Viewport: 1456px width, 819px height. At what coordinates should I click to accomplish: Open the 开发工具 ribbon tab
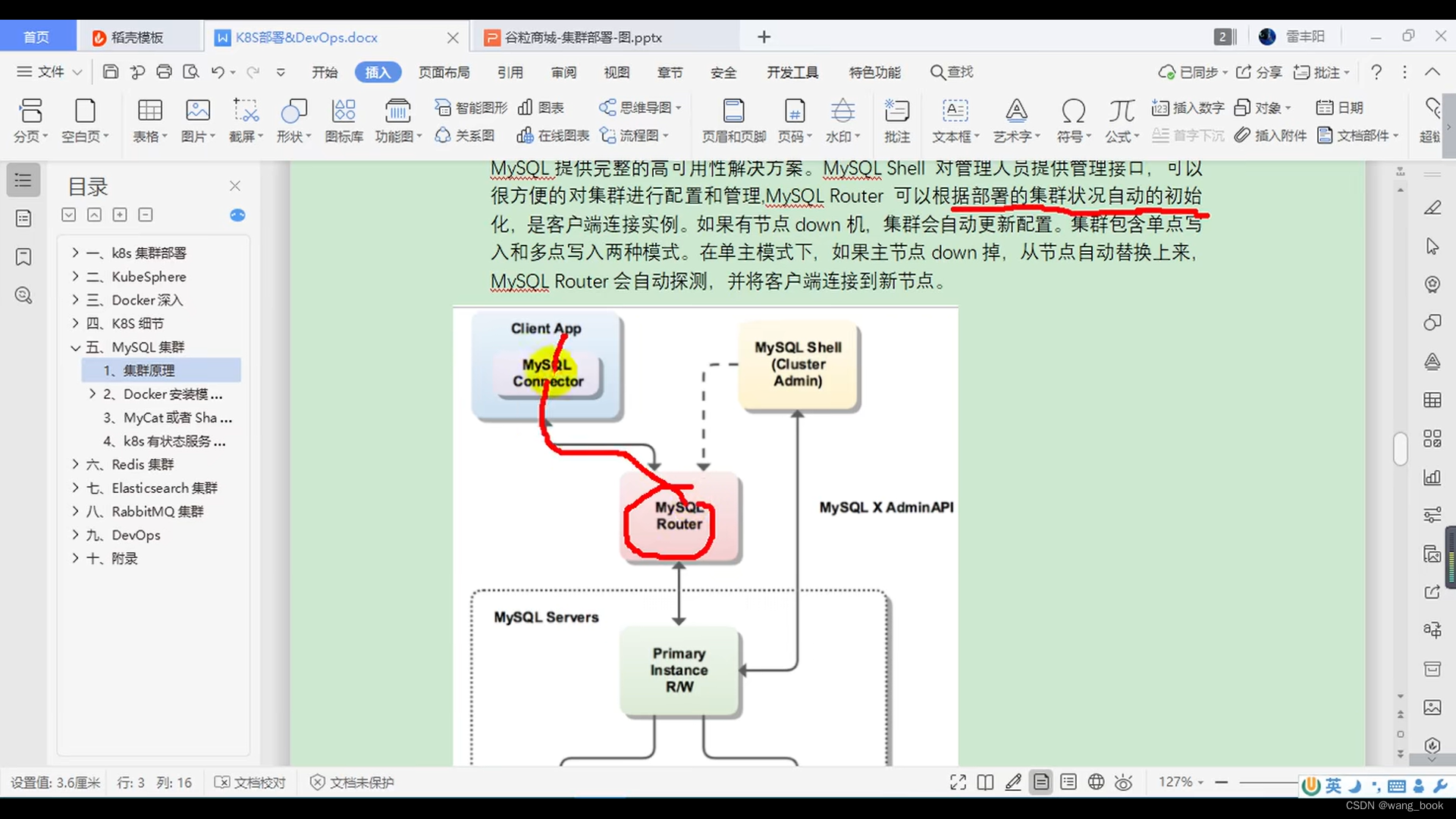792,72
